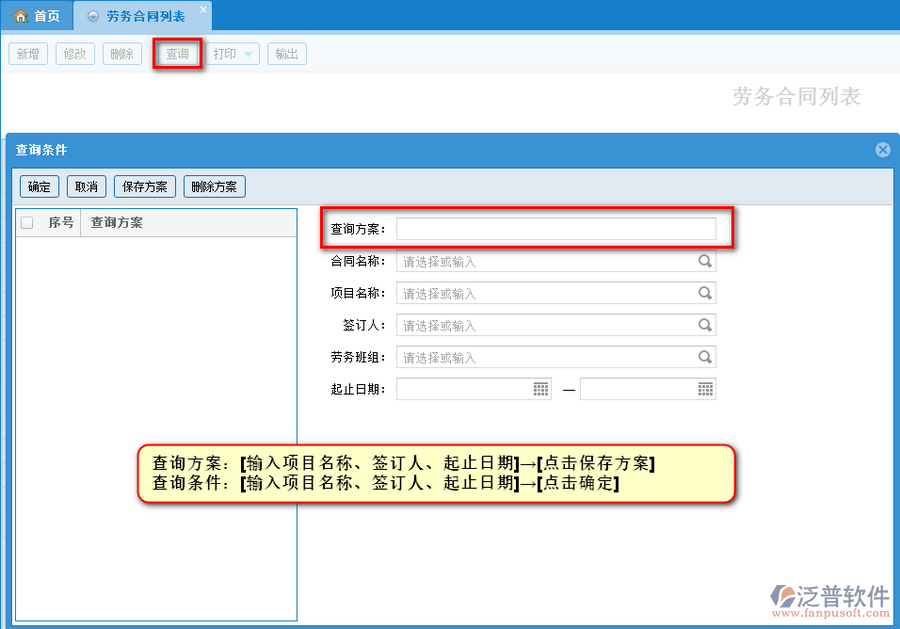Focus the 起止日期 start date field

(474, 389)
